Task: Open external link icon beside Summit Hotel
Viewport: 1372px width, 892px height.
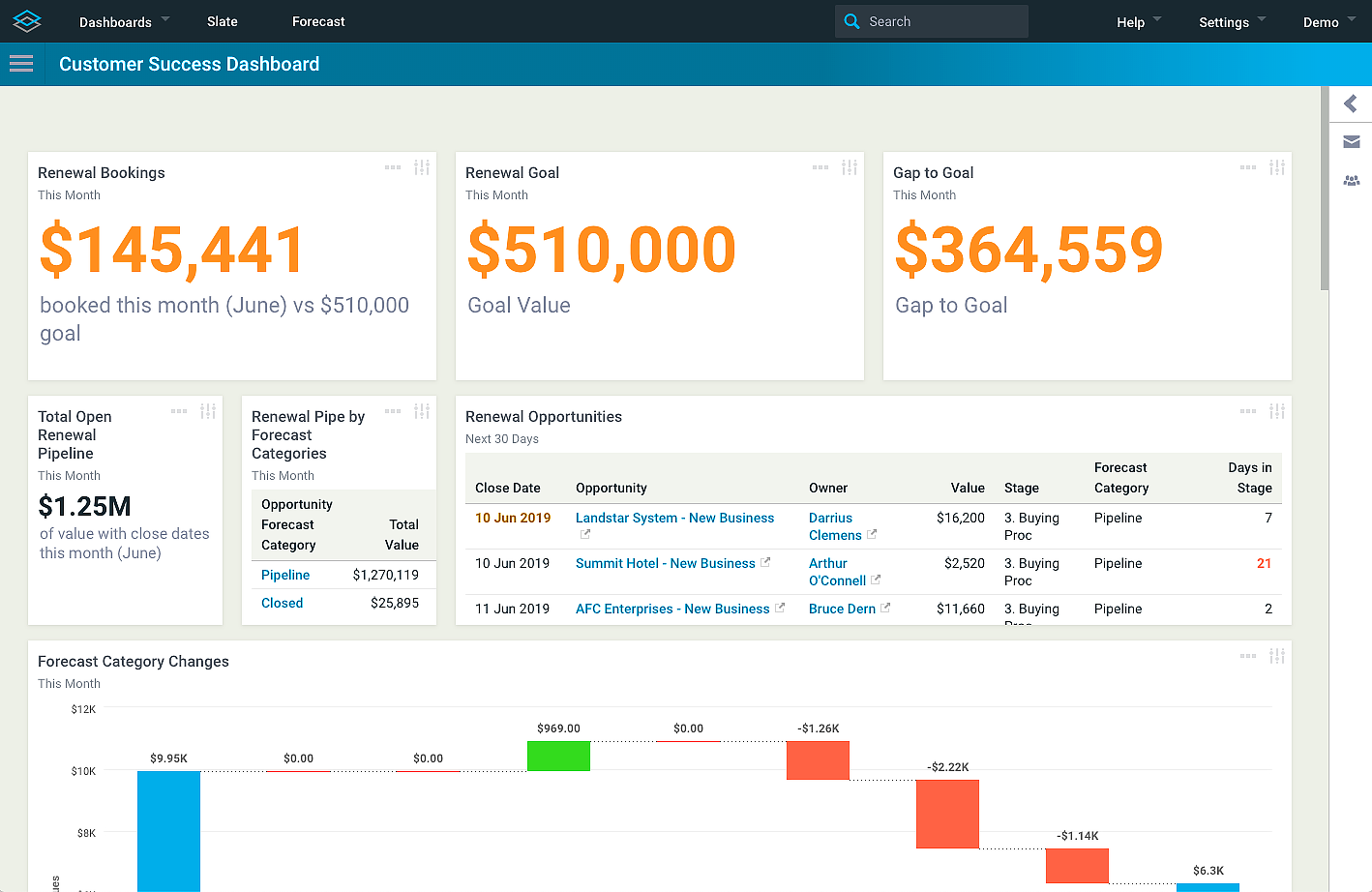Action: (765, 562)
